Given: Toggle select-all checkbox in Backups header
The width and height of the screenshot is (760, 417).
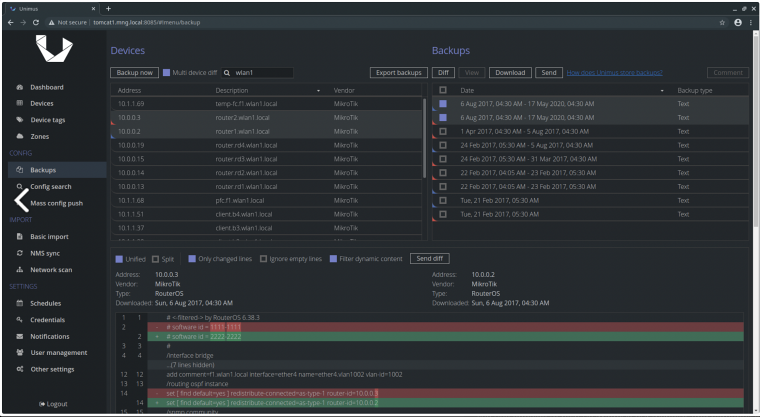Looking at the screenshot, I should coord(443,90).
